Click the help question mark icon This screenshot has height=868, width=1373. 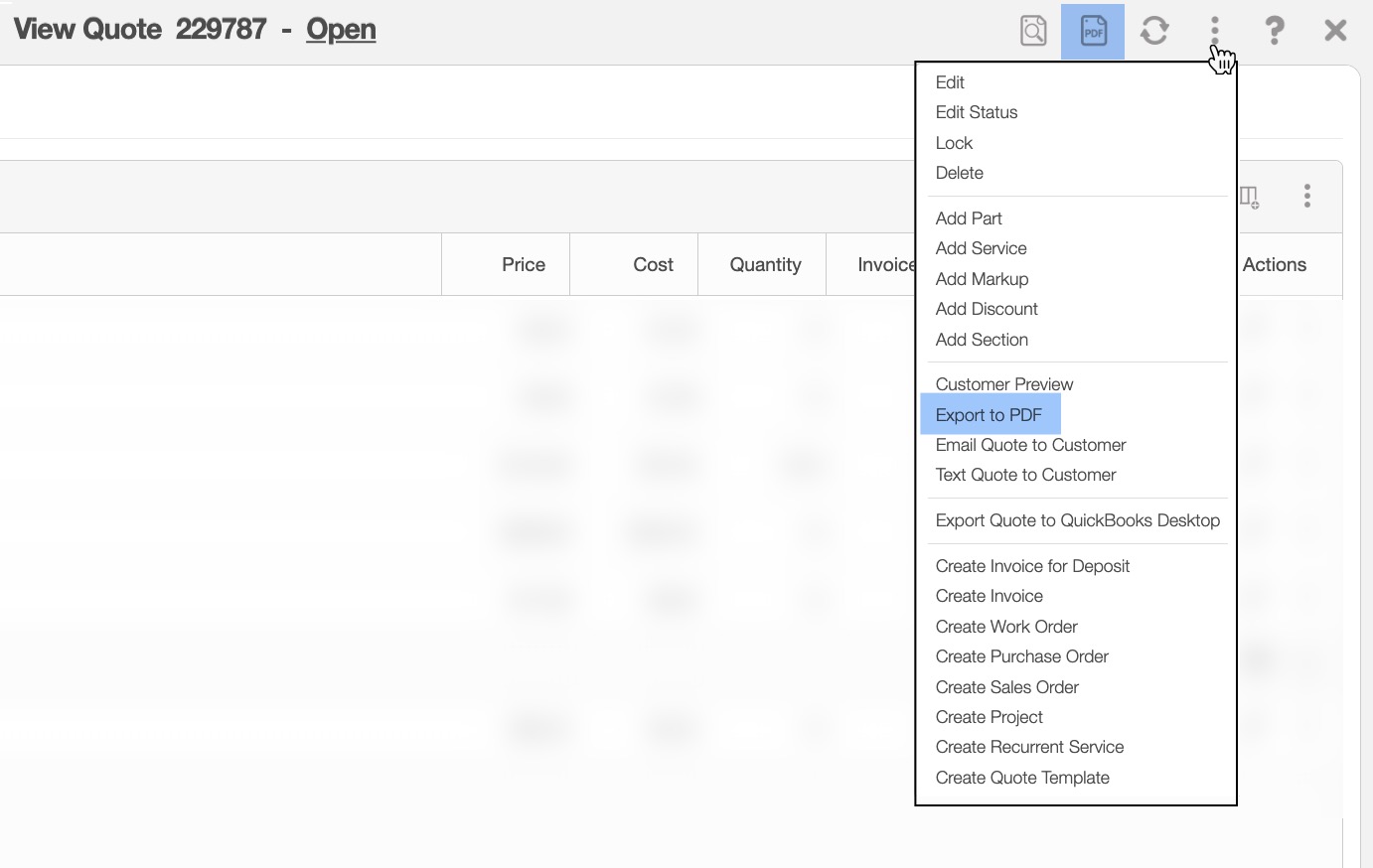[1275, 31]
